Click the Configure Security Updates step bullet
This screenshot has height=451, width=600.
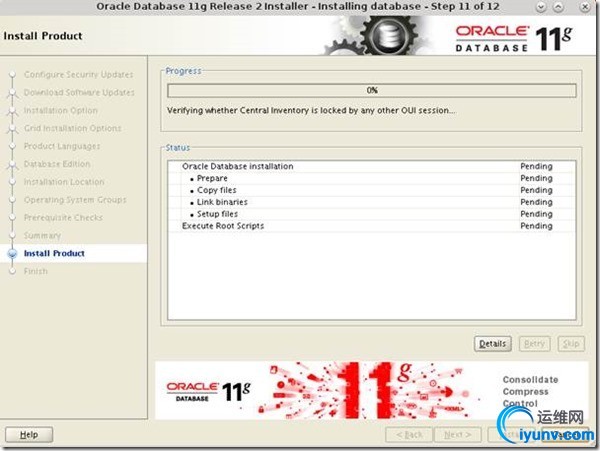point(13,74)
